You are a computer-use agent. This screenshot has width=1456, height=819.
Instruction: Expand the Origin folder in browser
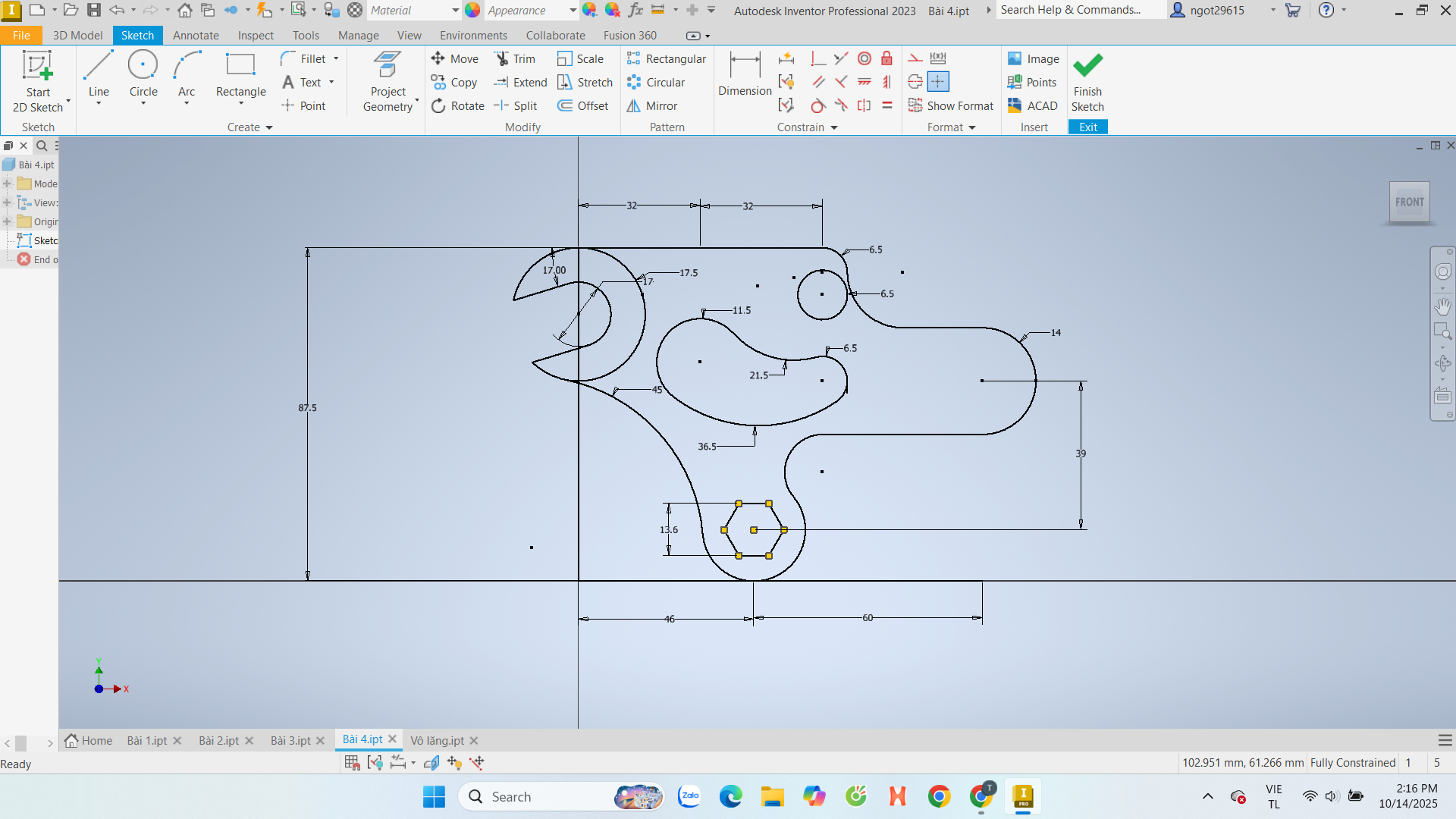[x=7, y=221]
